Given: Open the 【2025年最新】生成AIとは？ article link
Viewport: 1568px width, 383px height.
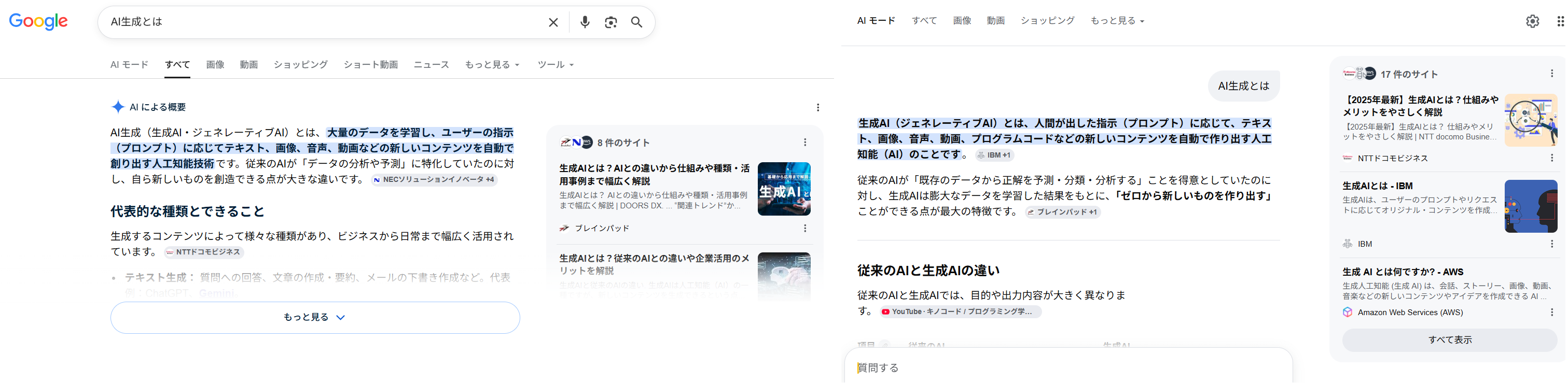Looking at the screenshot, I should click(x=1420, y=106).
